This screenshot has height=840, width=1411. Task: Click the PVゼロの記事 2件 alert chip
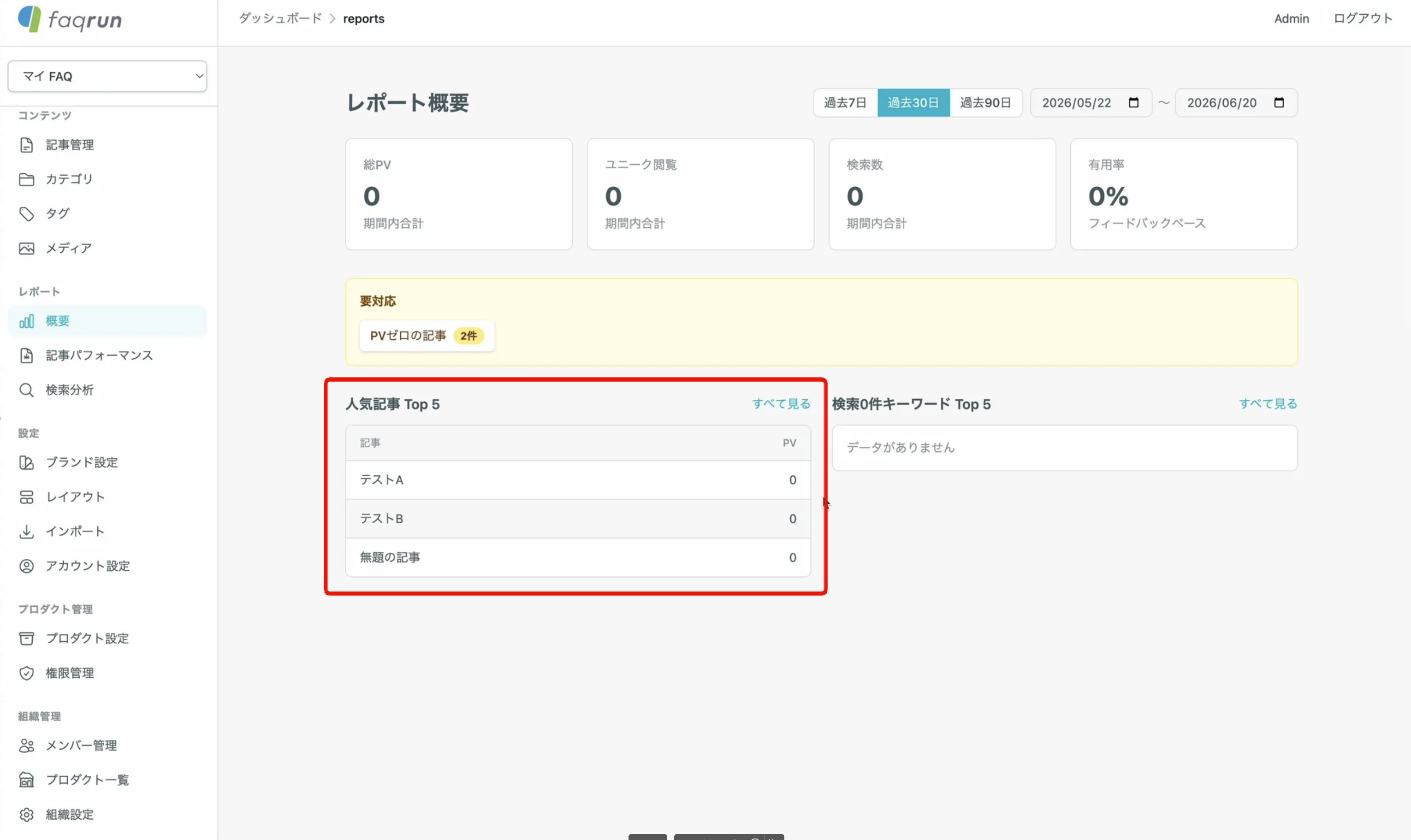[427, 336]
